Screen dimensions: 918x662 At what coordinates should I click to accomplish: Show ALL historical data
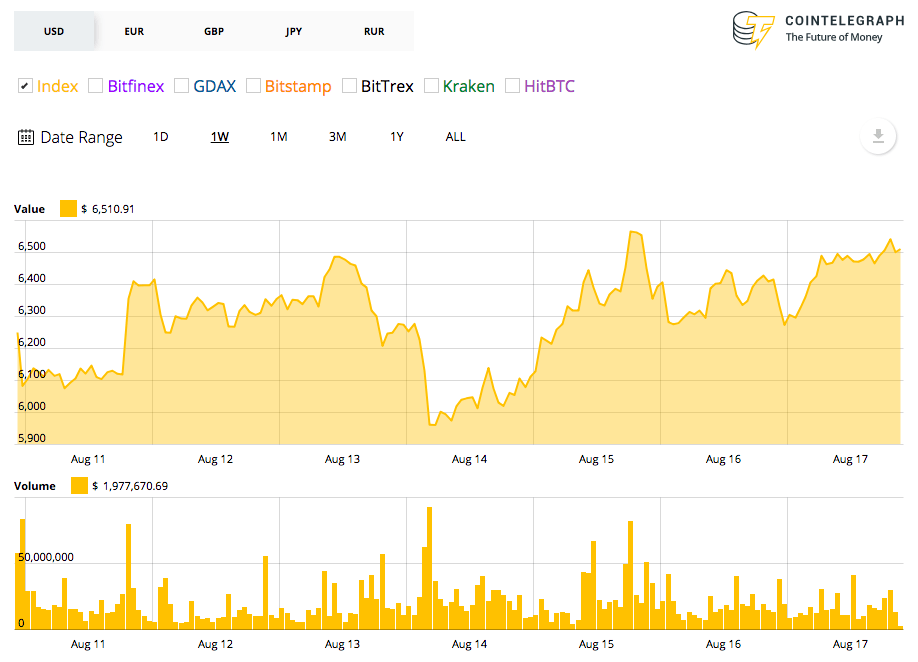click(455, 136)
